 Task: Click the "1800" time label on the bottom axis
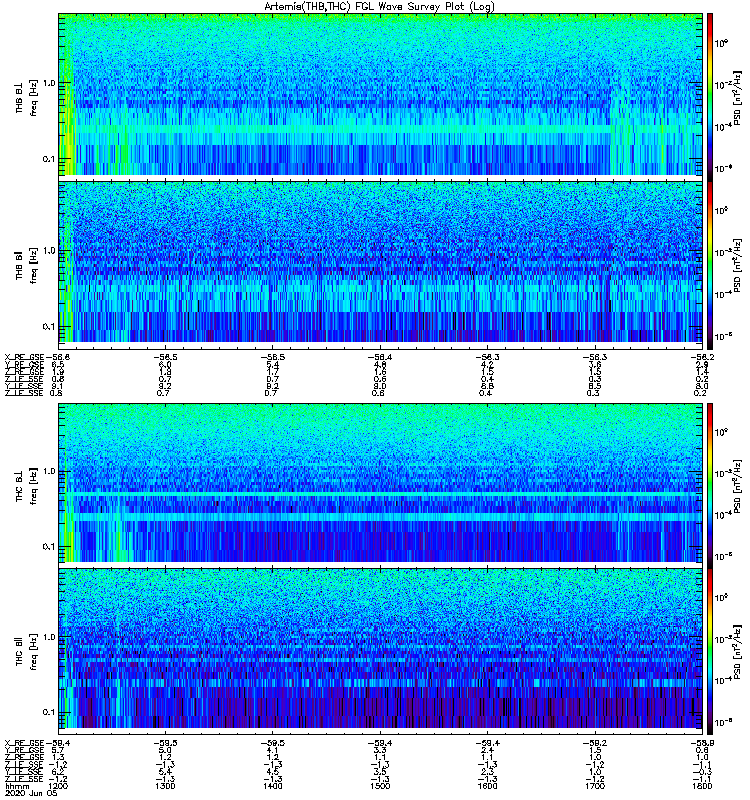coord(702,786)
